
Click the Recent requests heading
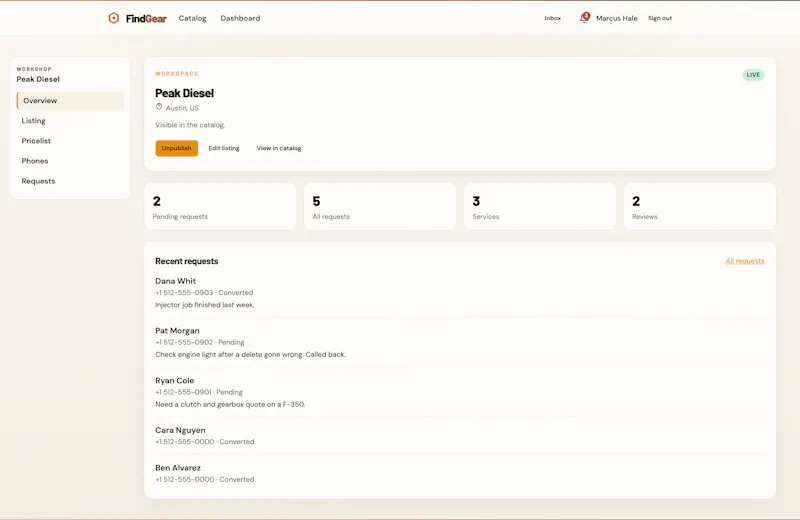(187, 261)
